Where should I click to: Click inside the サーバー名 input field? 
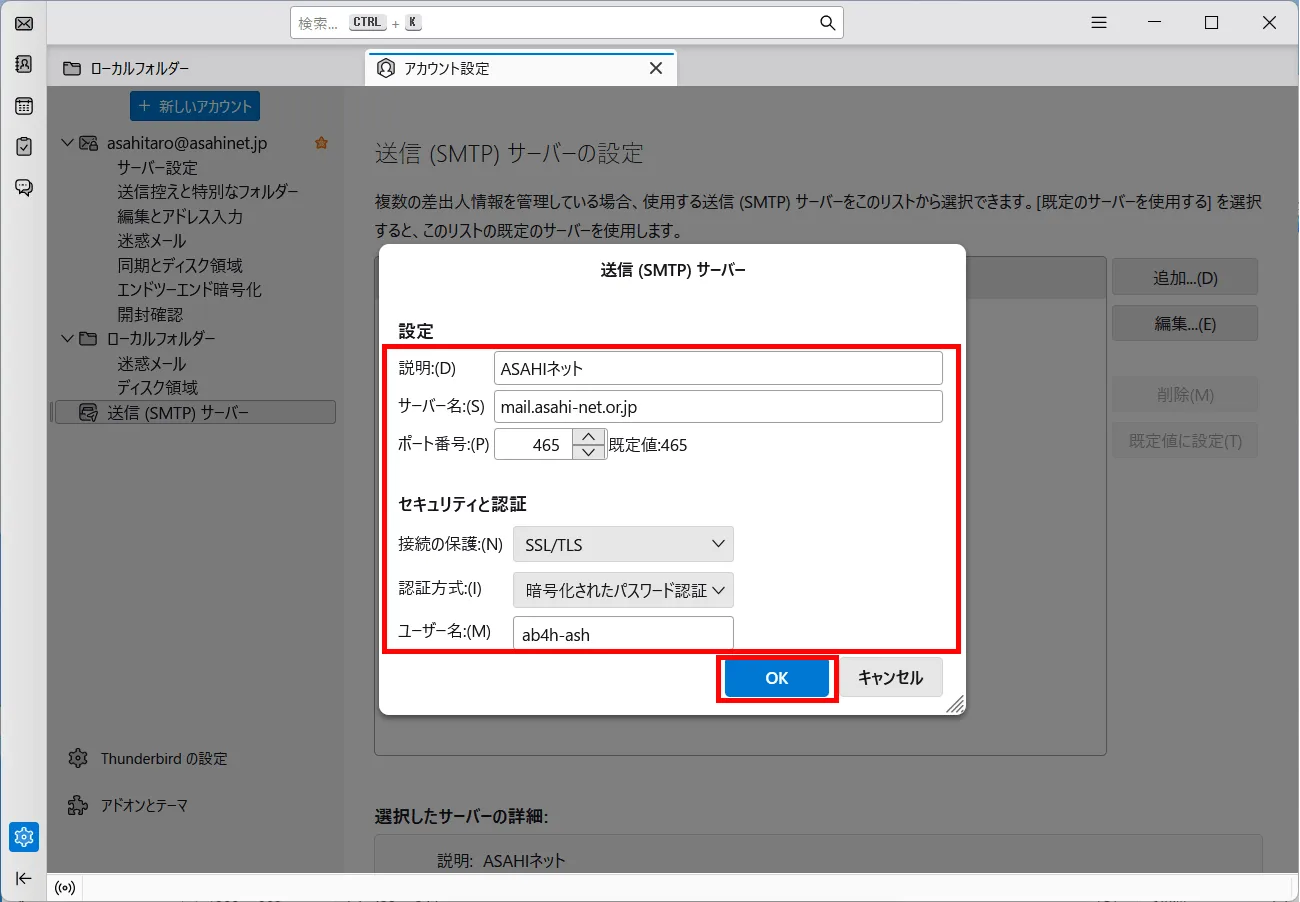tap(717, 406)
